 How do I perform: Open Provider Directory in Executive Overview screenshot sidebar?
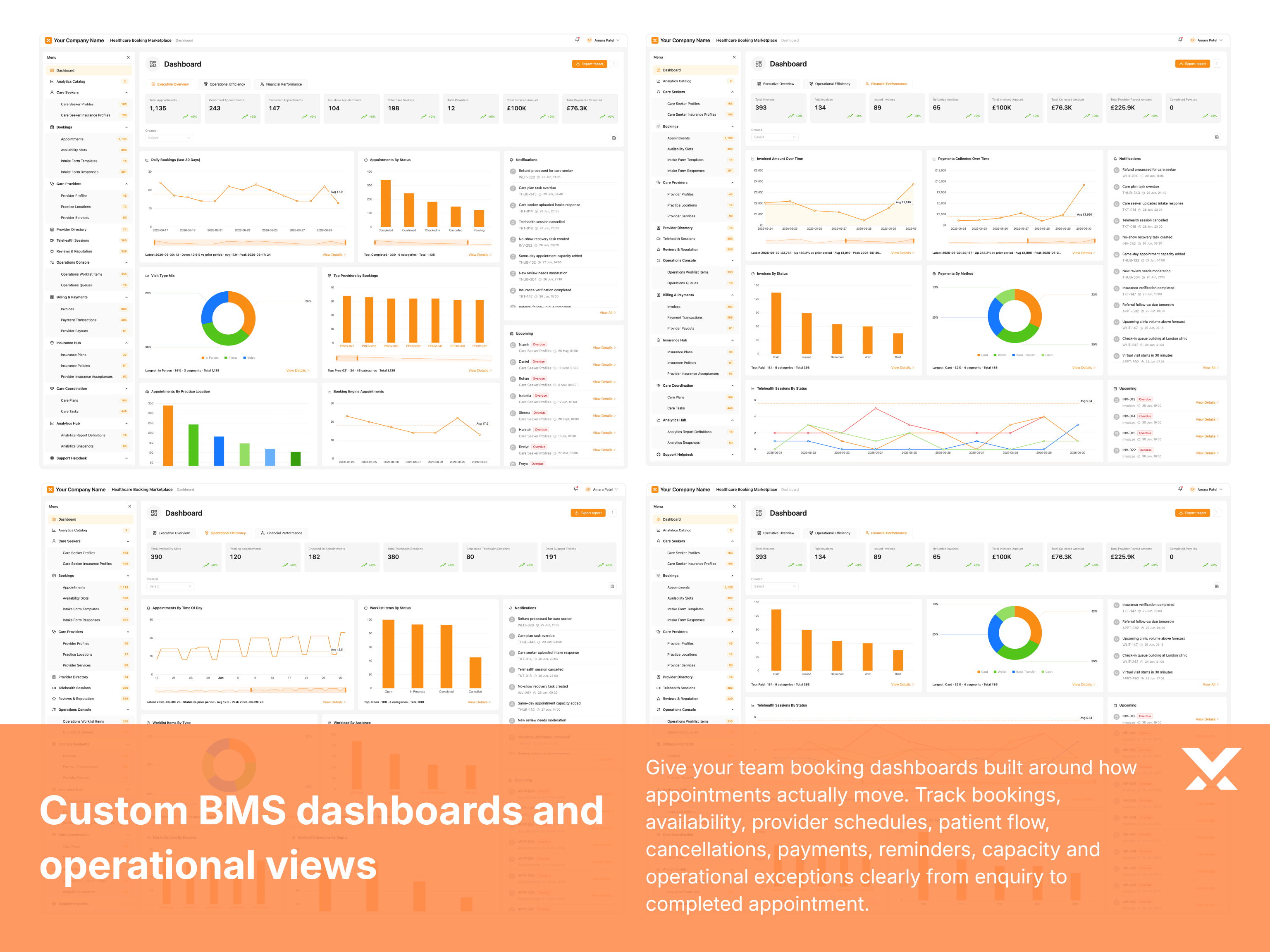pos(88,230)
